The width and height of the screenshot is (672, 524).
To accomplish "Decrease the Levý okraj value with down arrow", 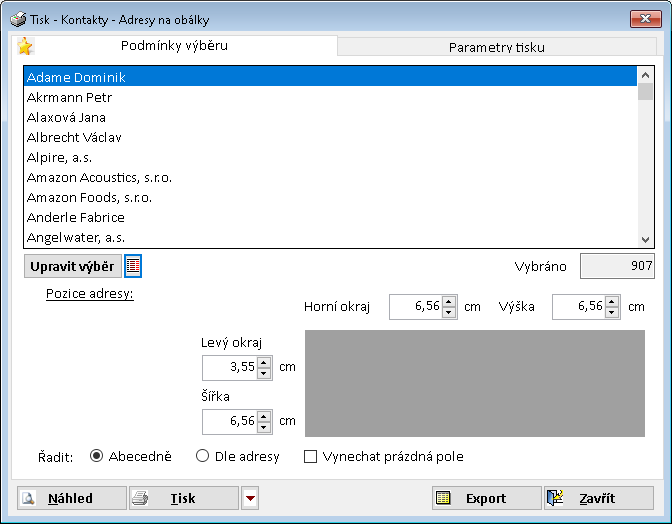I will click(x=264, y=373).
